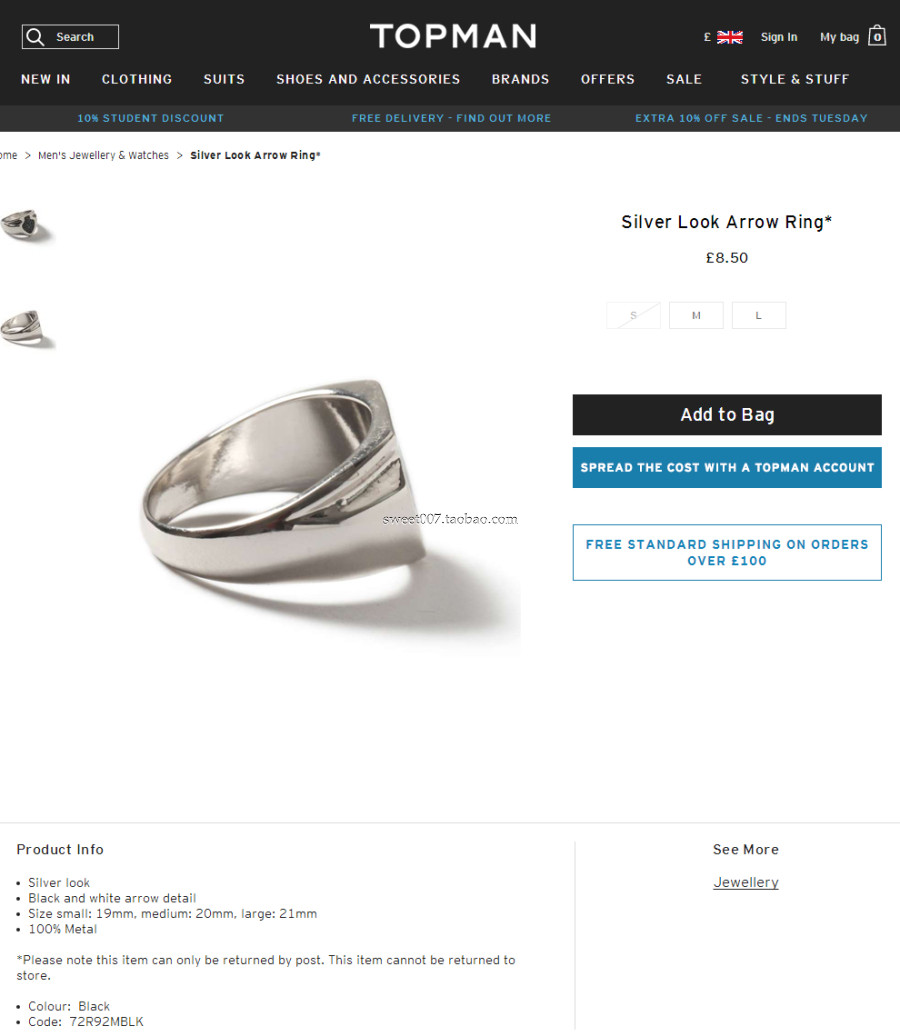
Task: Choose size M
Action: click(x=696, y=315)
